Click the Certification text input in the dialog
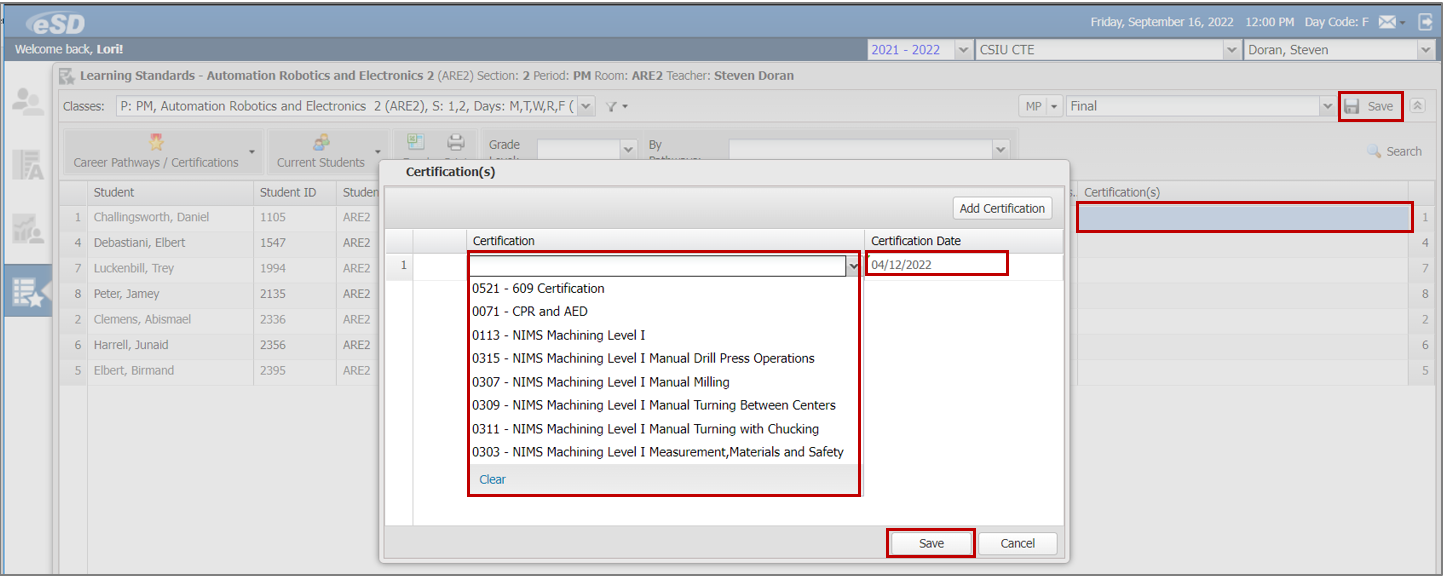Viewport: 1444px width, 578px height. click(657, 266)
